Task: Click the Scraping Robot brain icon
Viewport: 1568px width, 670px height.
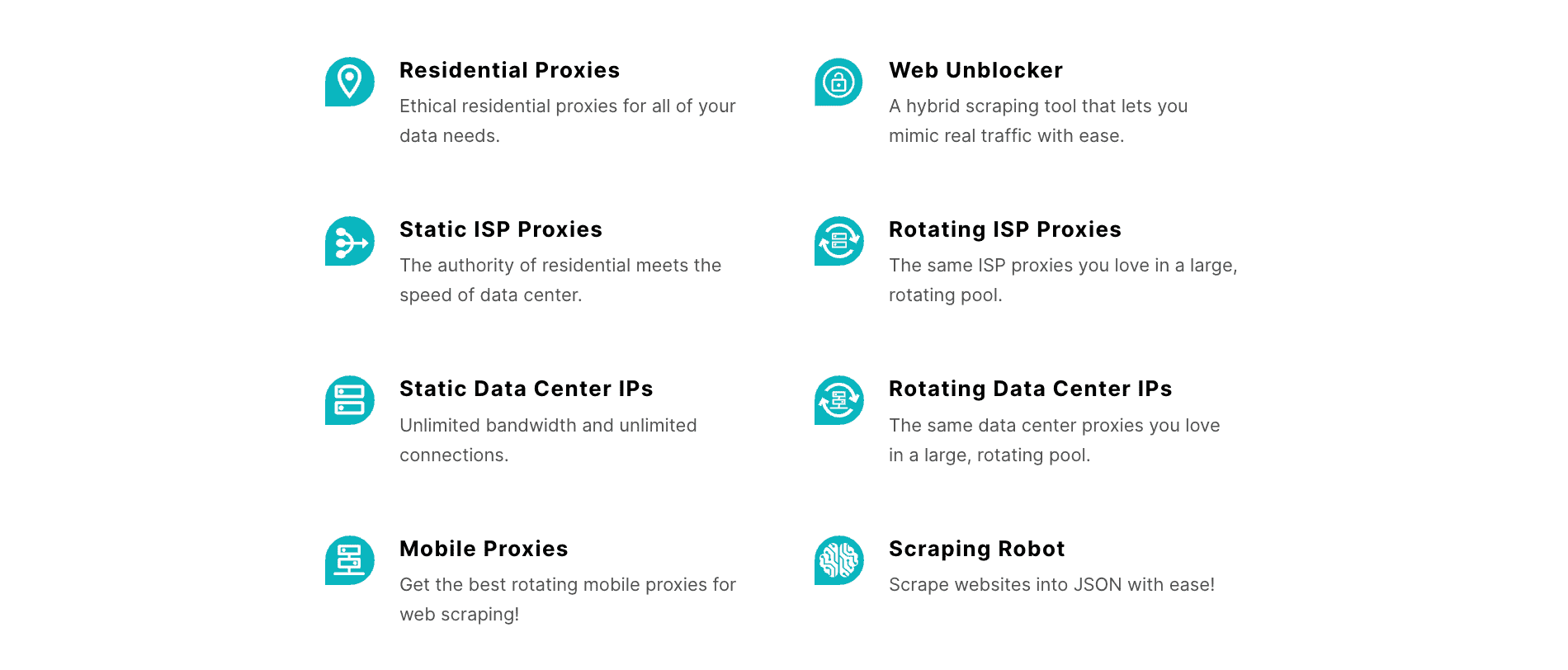Action: 838,560
